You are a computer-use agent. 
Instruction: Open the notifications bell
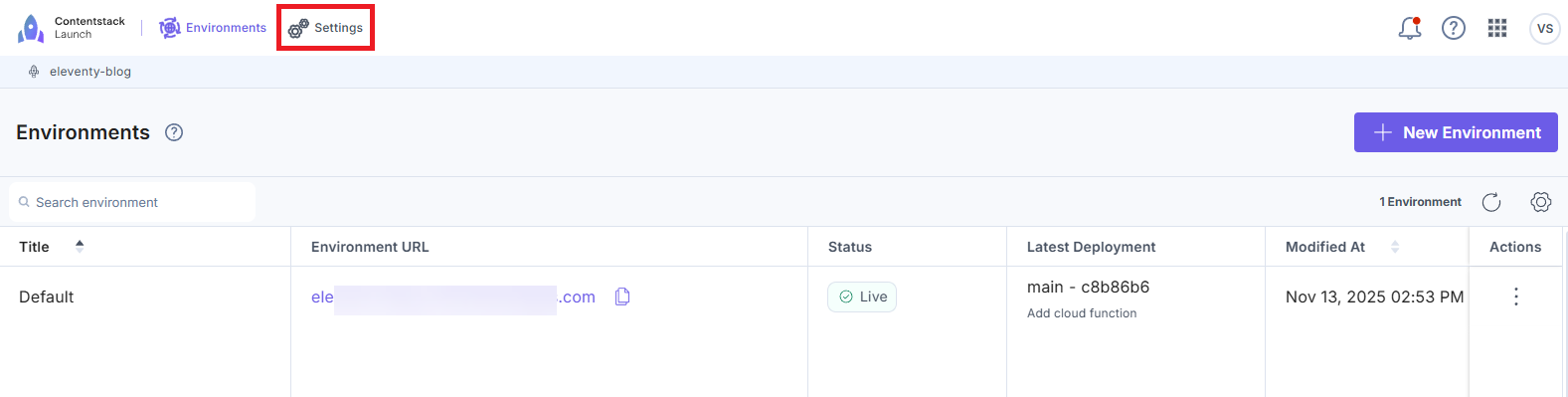click(x=1410, y=28)
